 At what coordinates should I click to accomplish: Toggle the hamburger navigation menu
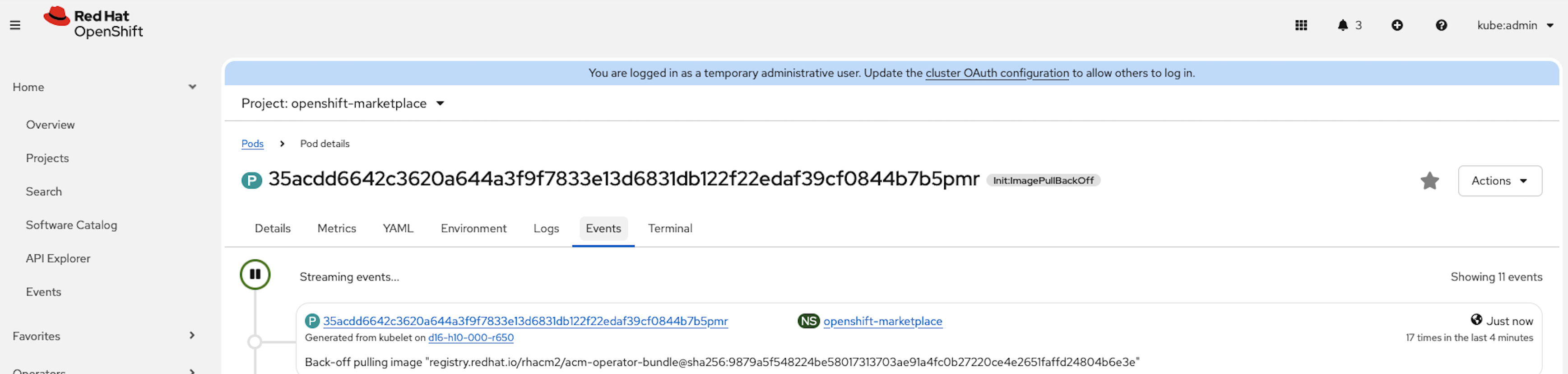[15, 25]
